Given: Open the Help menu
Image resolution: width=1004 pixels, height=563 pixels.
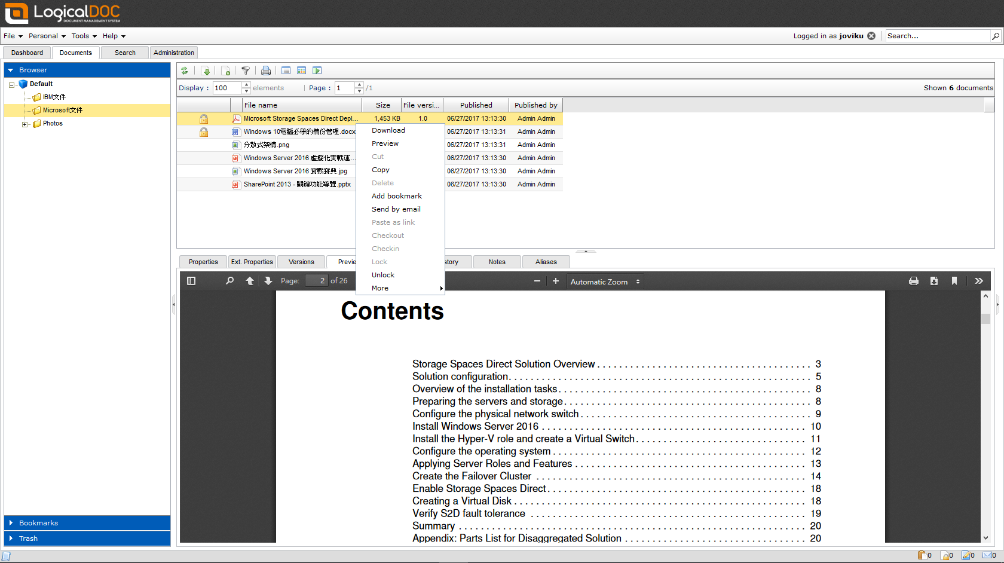Looking at the screenshot, I should click(114, 36).
